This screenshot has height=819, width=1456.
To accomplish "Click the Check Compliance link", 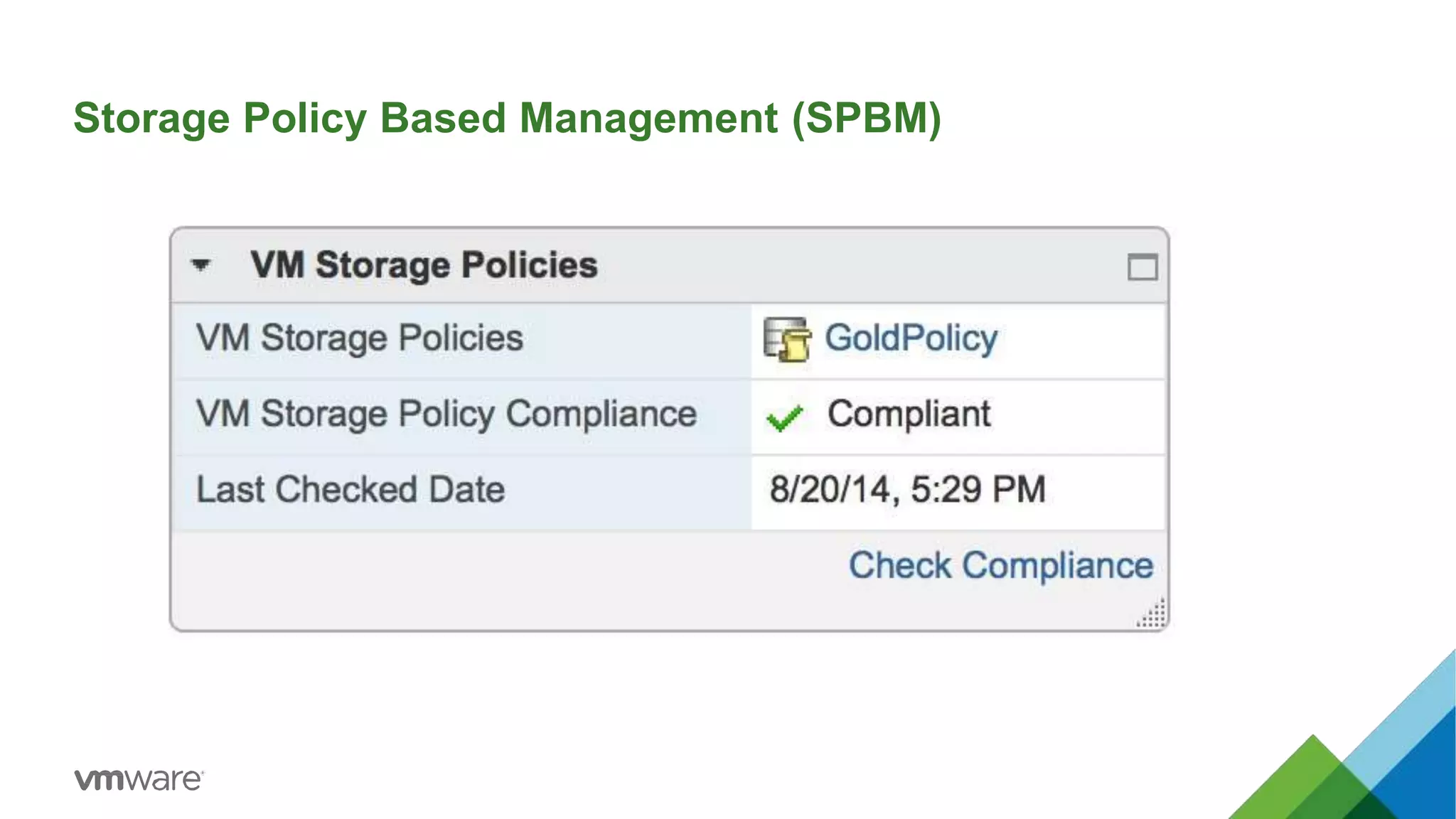I will coord(1001,567).
